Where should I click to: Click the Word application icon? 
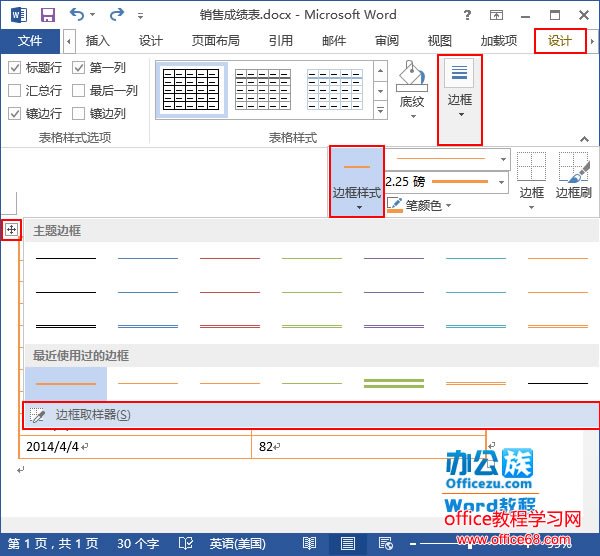[x=19, y=15]
